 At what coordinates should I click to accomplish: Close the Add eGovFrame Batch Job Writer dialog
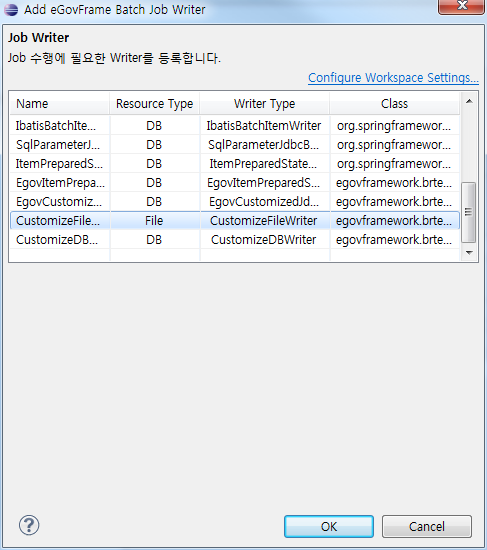click(462, 6)
